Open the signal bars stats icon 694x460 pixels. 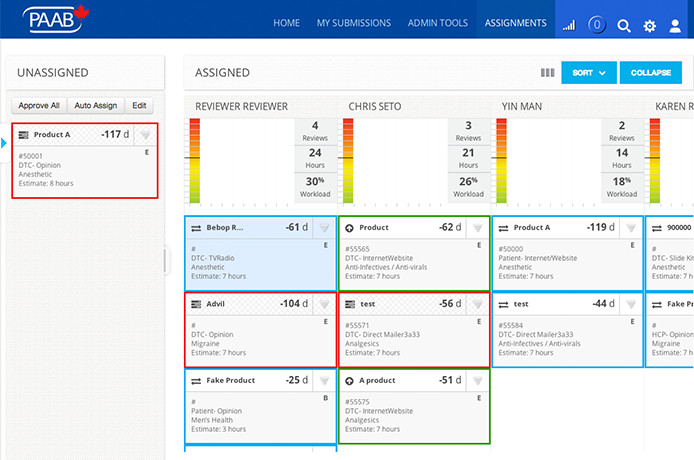click(x=570, y=24)
